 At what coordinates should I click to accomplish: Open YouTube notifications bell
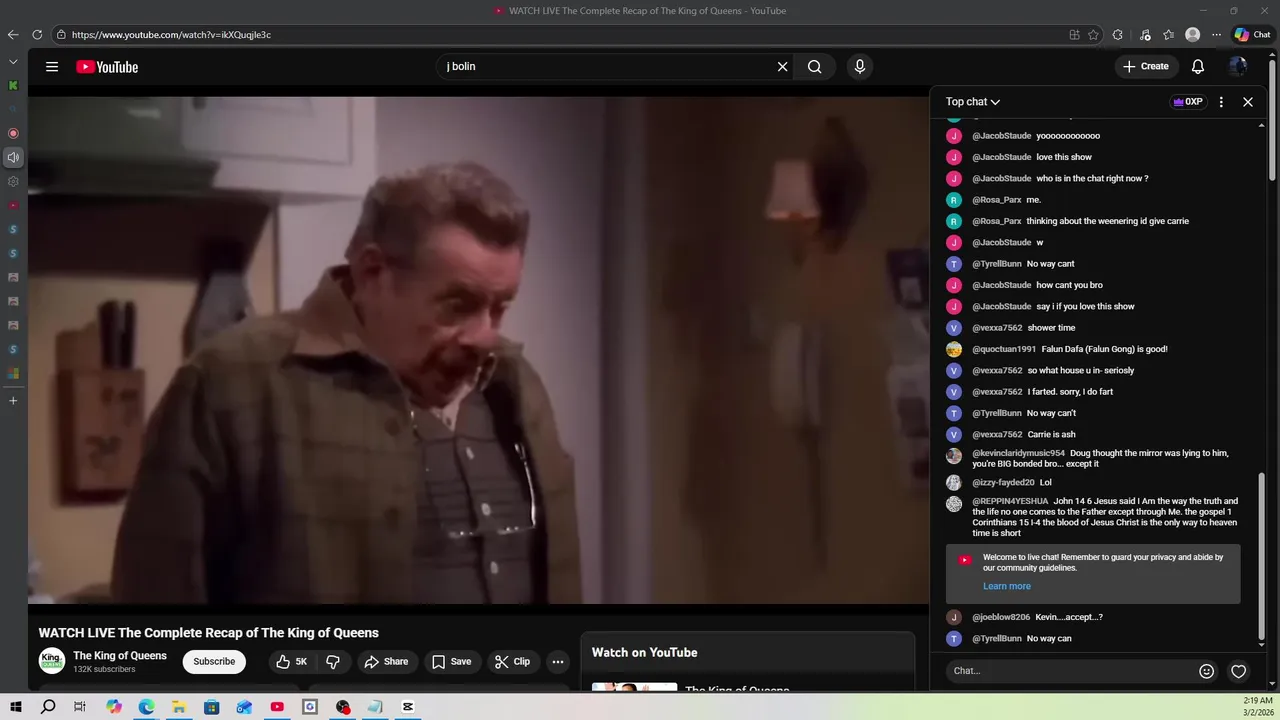coord(1198,67)
